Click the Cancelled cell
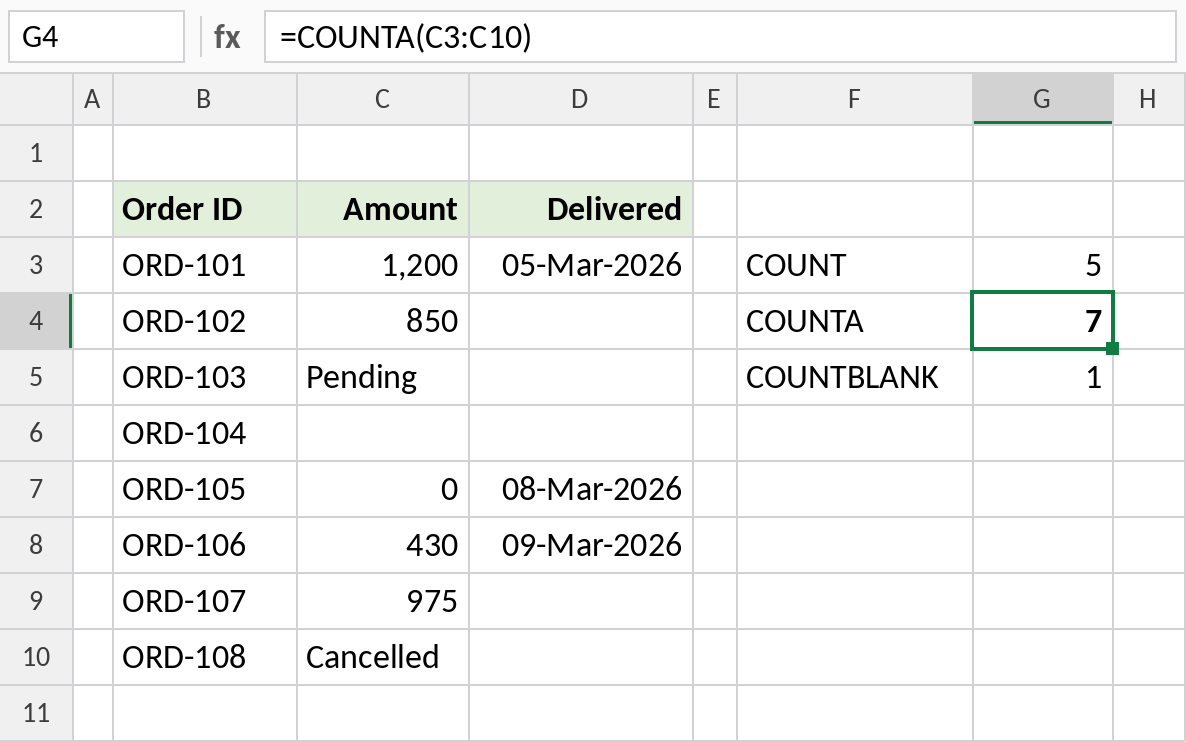The image size is (1186, 742). [x=383, y=657]
